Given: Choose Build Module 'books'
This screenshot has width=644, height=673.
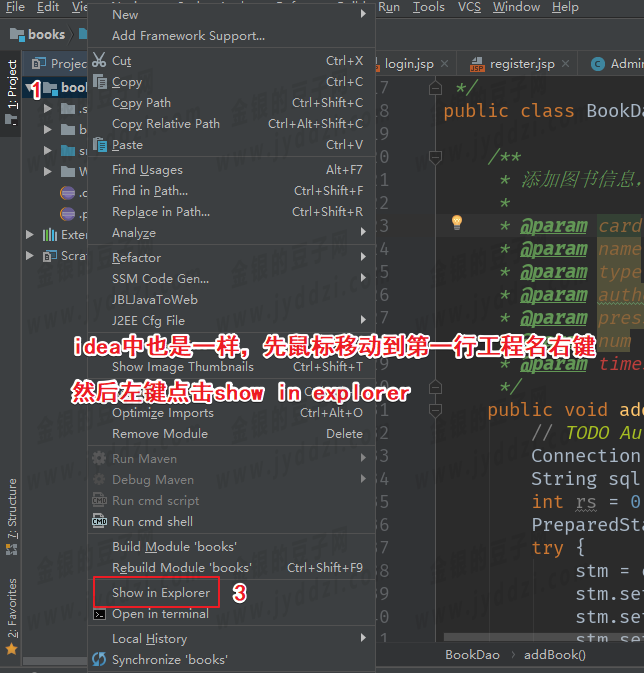Looking at the screenshot, I should [x=231, y=547].
